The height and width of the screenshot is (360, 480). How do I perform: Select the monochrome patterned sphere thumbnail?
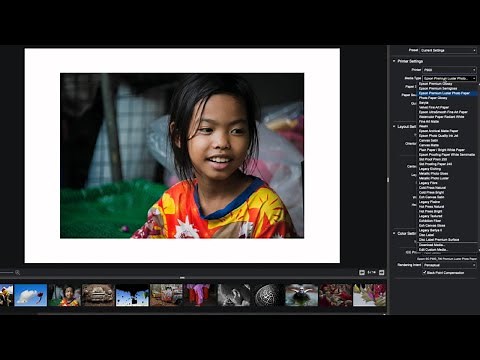(268, 295)
